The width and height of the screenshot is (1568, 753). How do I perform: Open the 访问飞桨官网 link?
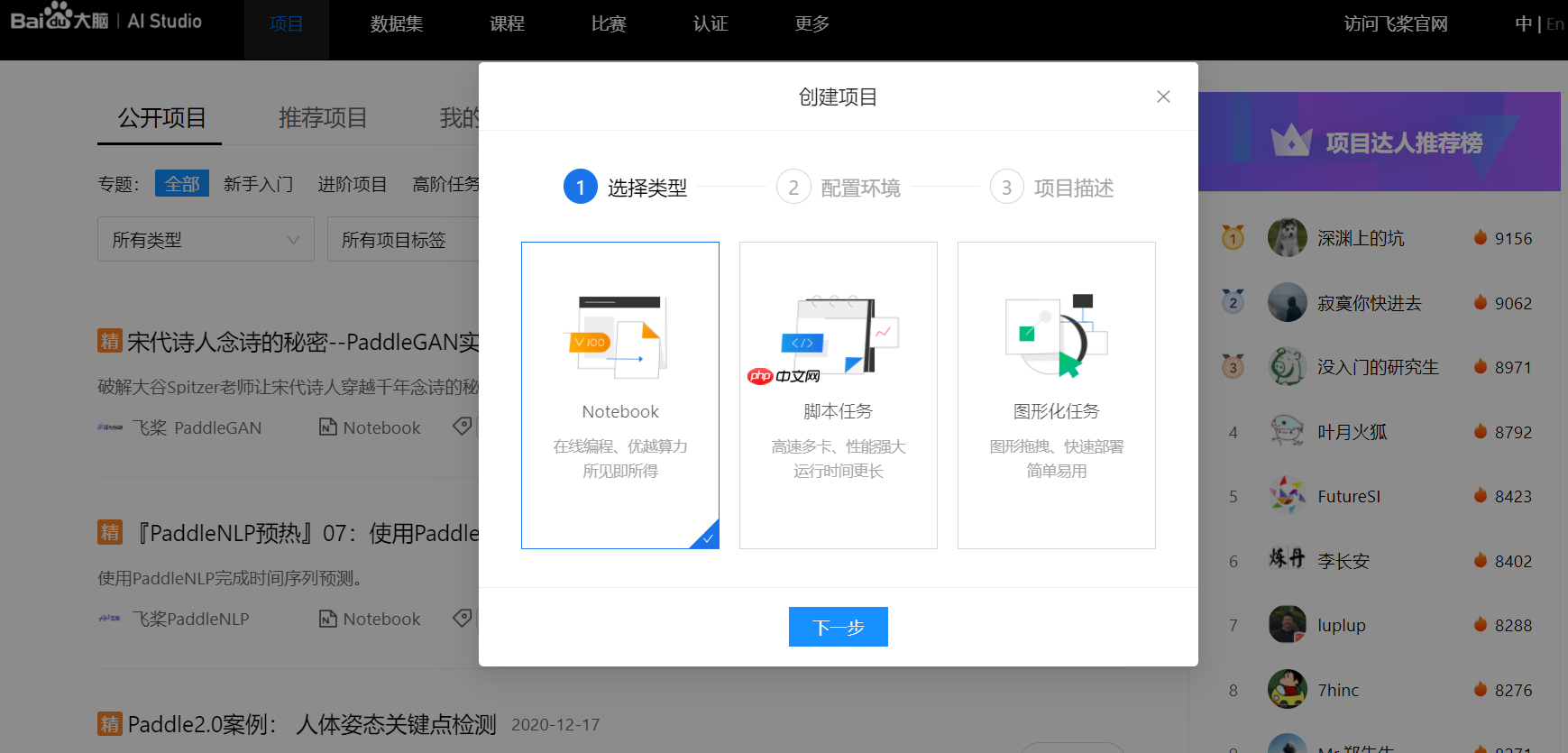[x=1396, y=24]
